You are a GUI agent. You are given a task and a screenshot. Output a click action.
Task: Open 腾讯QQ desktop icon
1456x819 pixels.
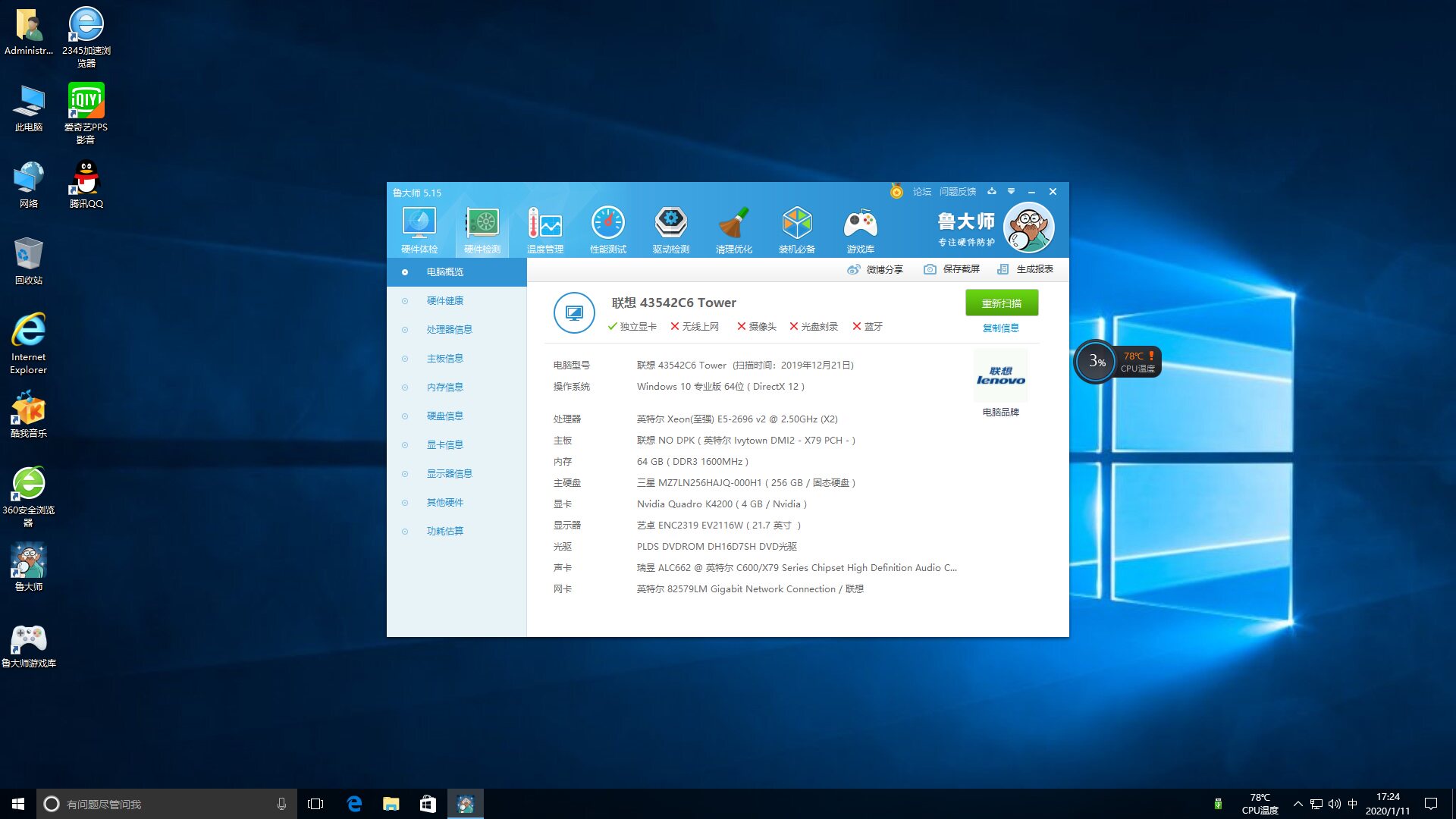pyautogui.click(x=86, y=184)
